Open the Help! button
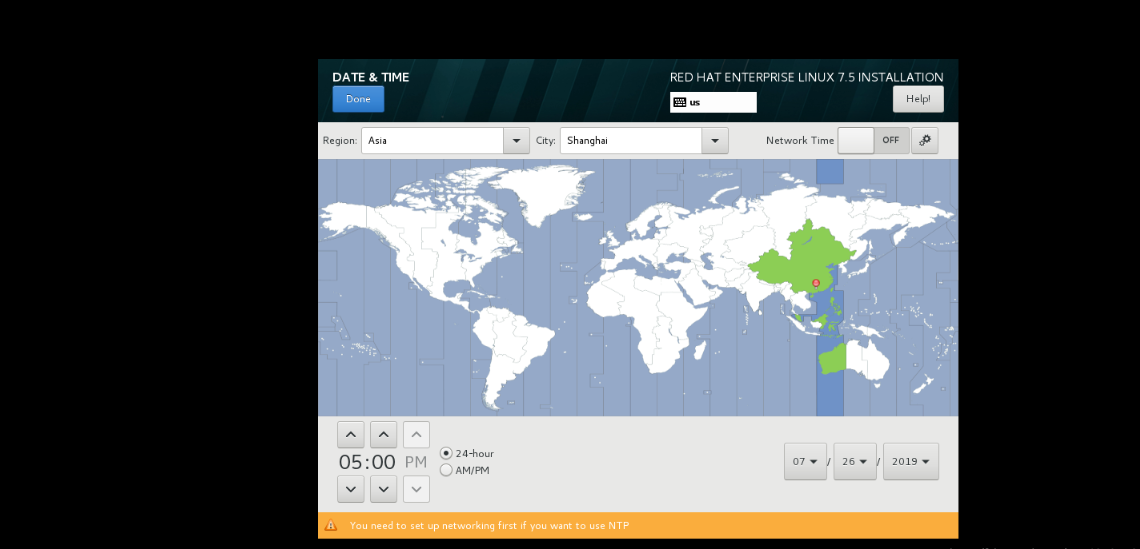 pos(918,99)
